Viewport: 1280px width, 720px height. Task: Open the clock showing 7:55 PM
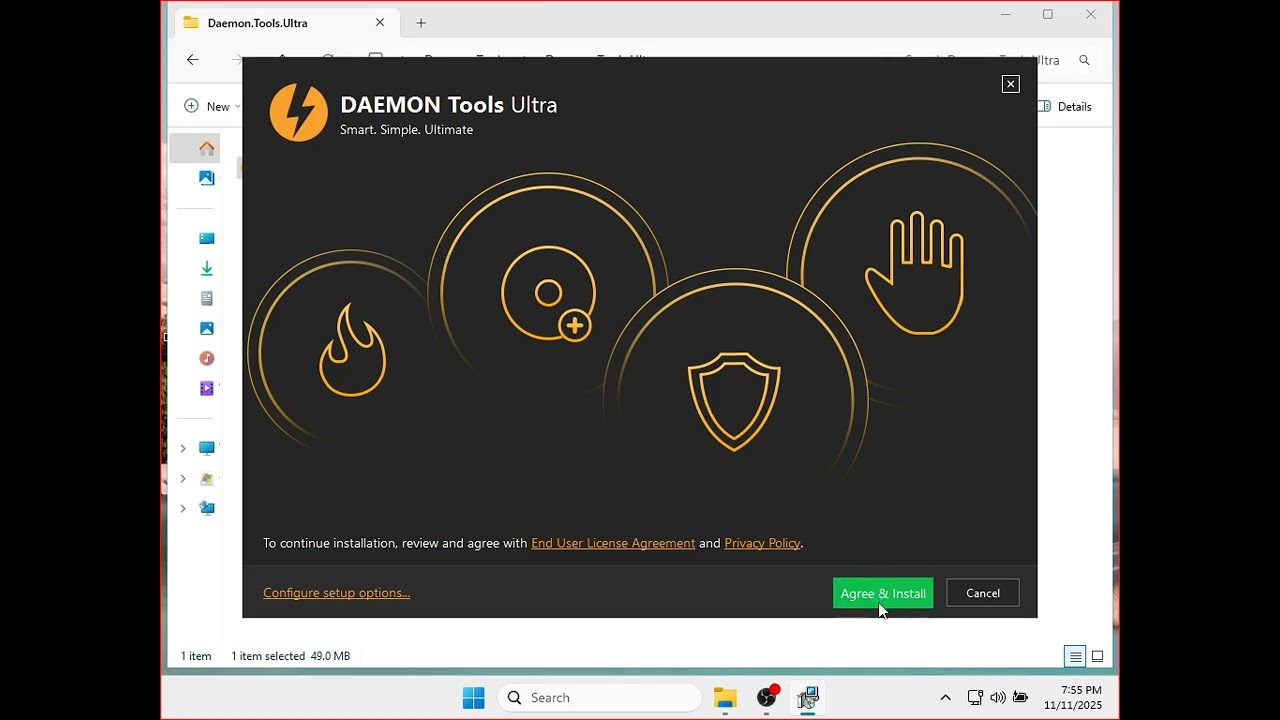[x=1073, y=698]
